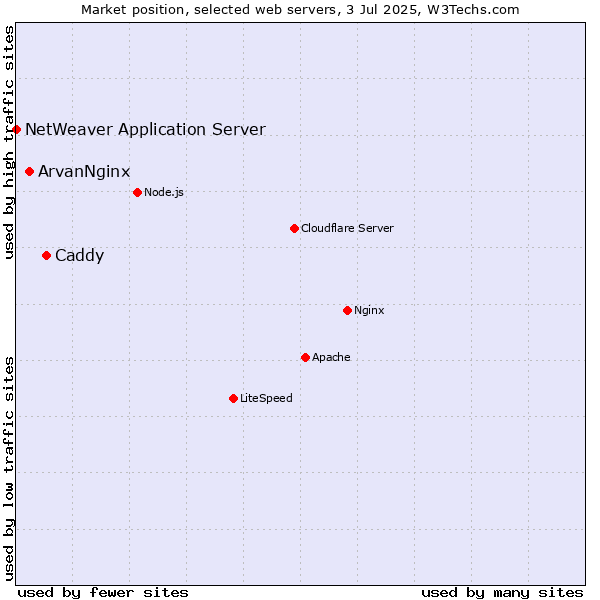Click the NetWeaver Application Server red data point
This screenshot has height=600, width=600.
16,130
